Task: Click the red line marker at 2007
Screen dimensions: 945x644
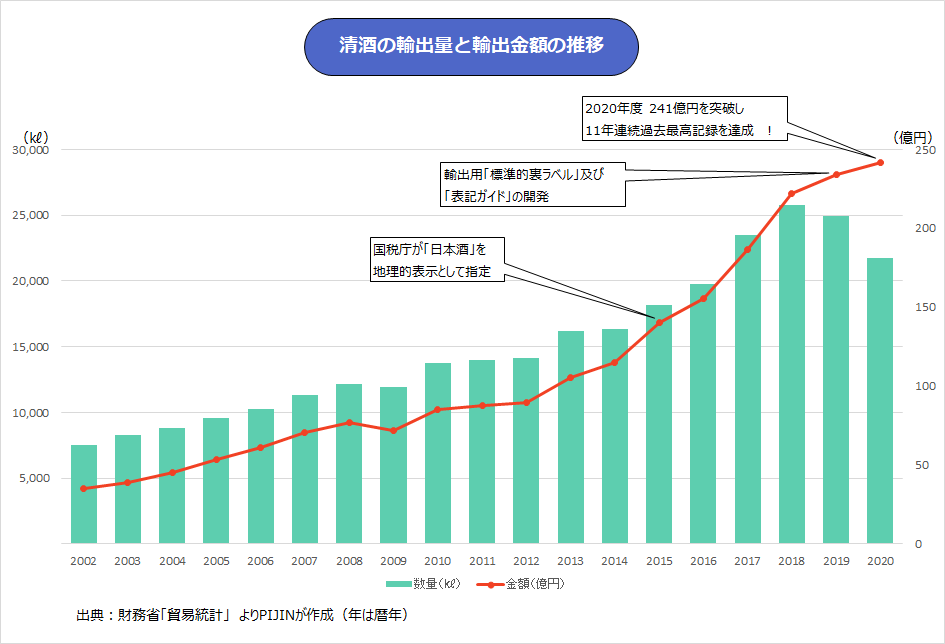Action: tap(304, 433)
